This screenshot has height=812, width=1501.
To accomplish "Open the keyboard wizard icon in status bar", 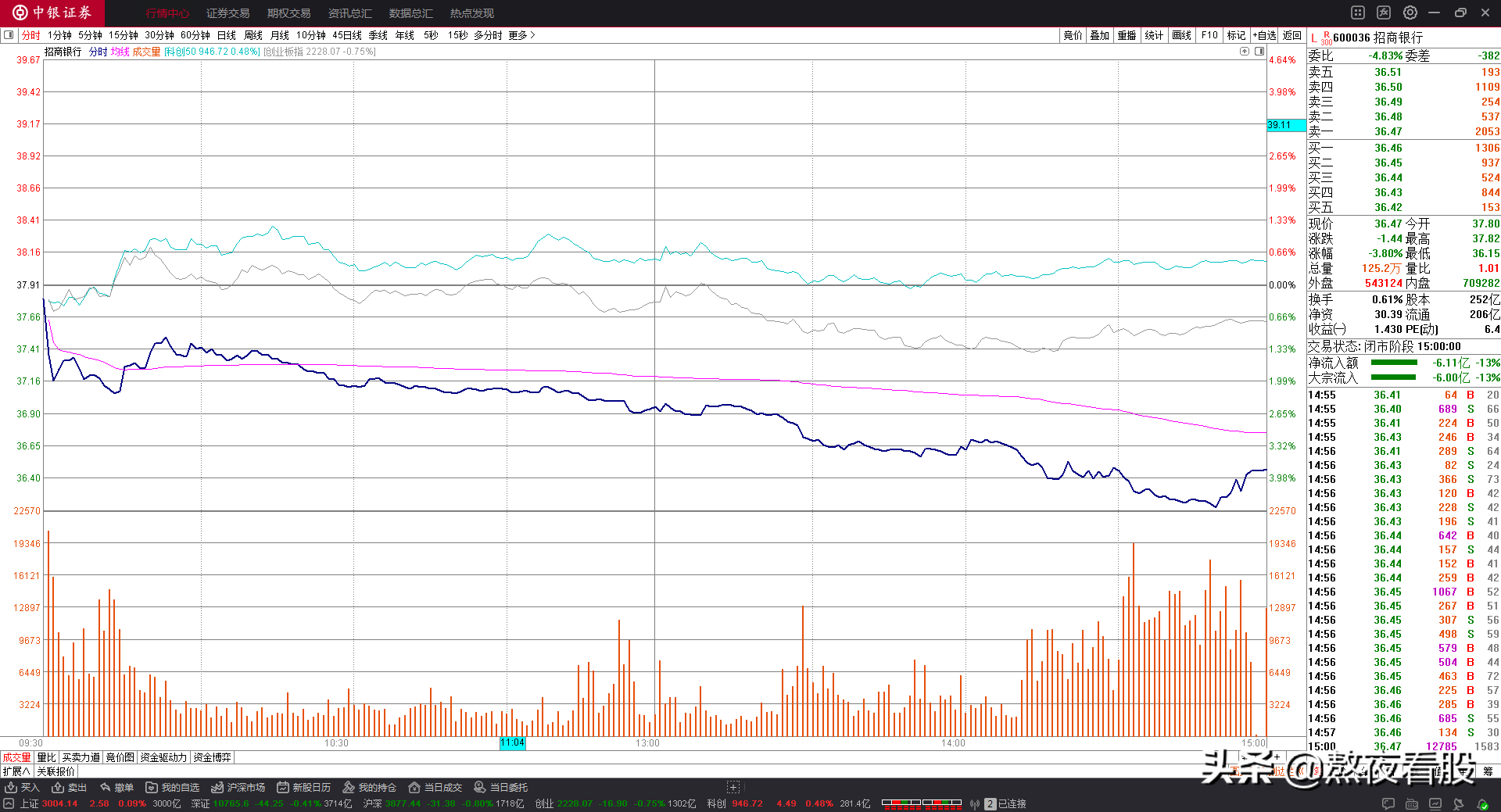I will click(1412, 803).
